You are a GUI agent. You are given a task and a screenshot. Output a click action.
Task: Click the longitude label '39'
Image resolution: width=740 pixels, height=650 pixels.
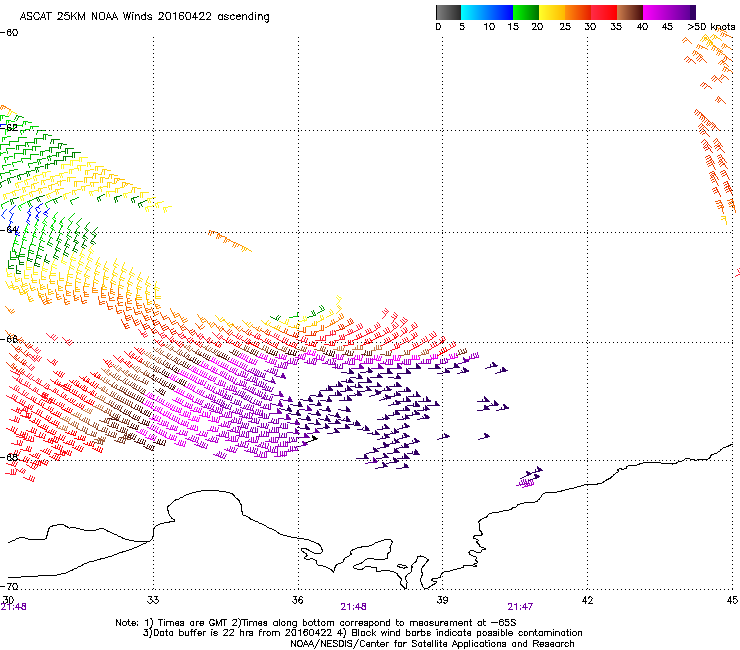pyautogui.click(x=442, y=600)
